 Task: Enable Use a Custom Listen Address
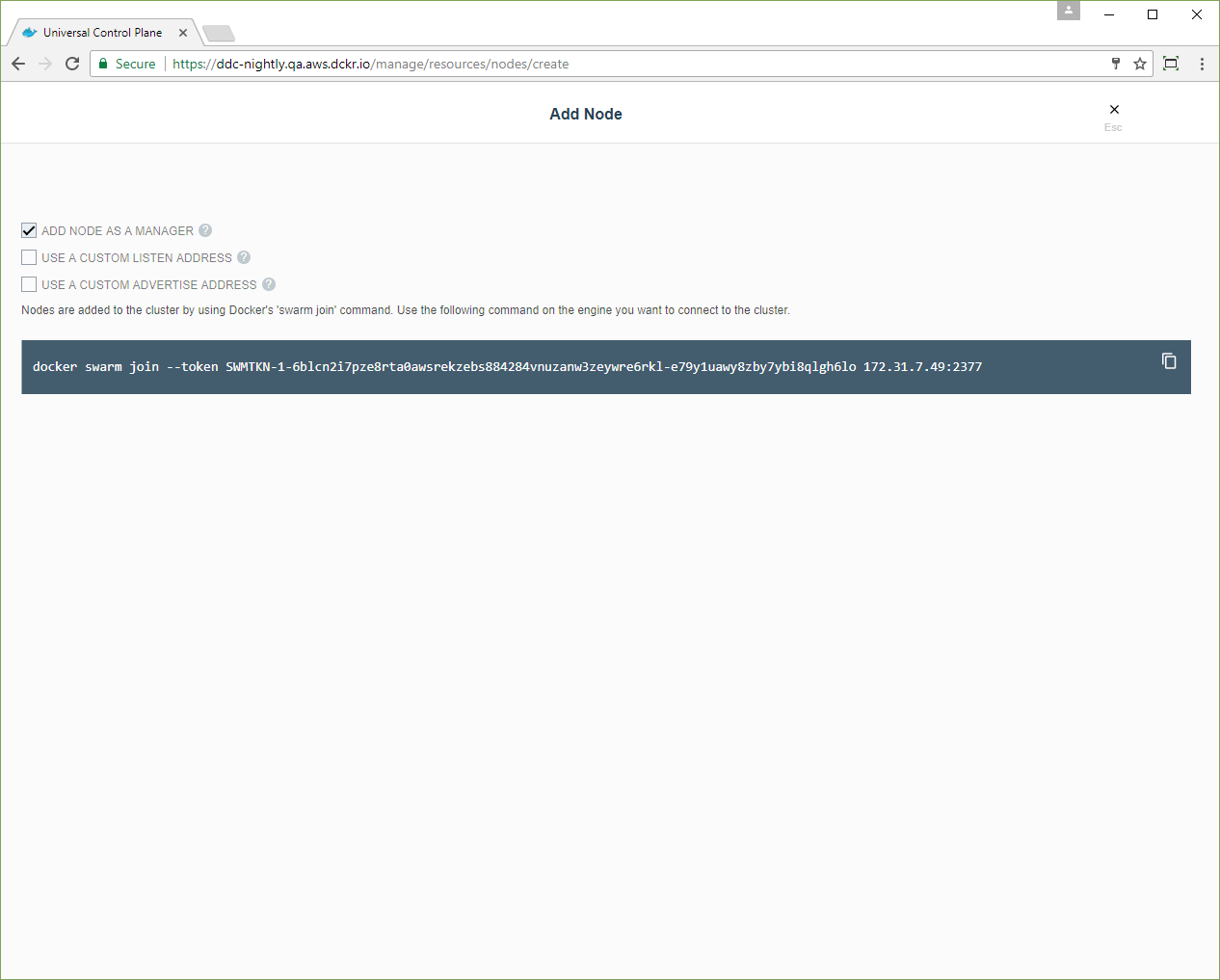point(29,257)
